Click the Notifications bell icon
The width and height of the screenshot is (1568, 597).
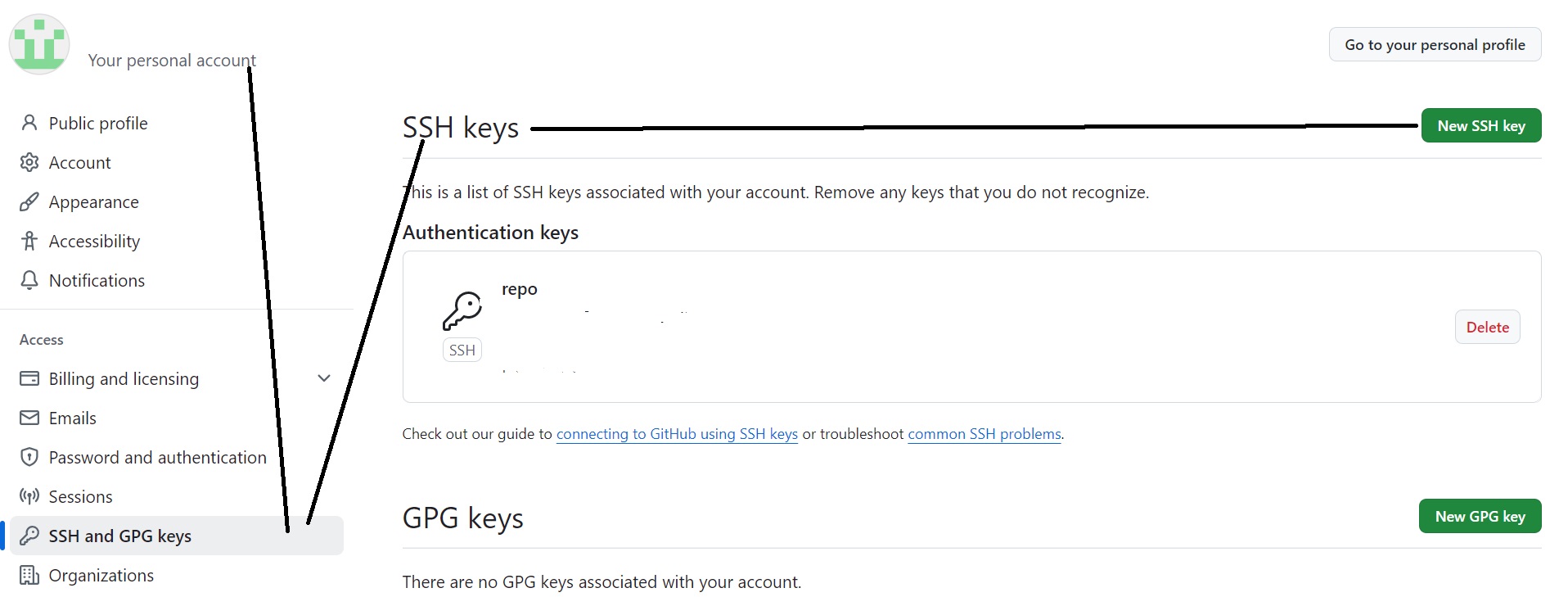coord(29,280)
